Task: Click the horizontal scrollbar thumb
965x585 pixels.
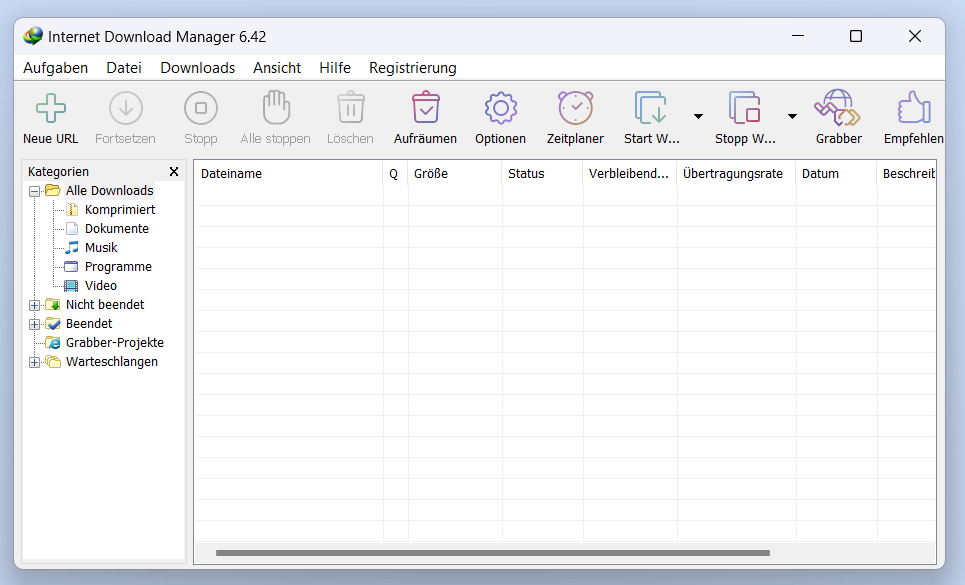Action: coord(493,553)
